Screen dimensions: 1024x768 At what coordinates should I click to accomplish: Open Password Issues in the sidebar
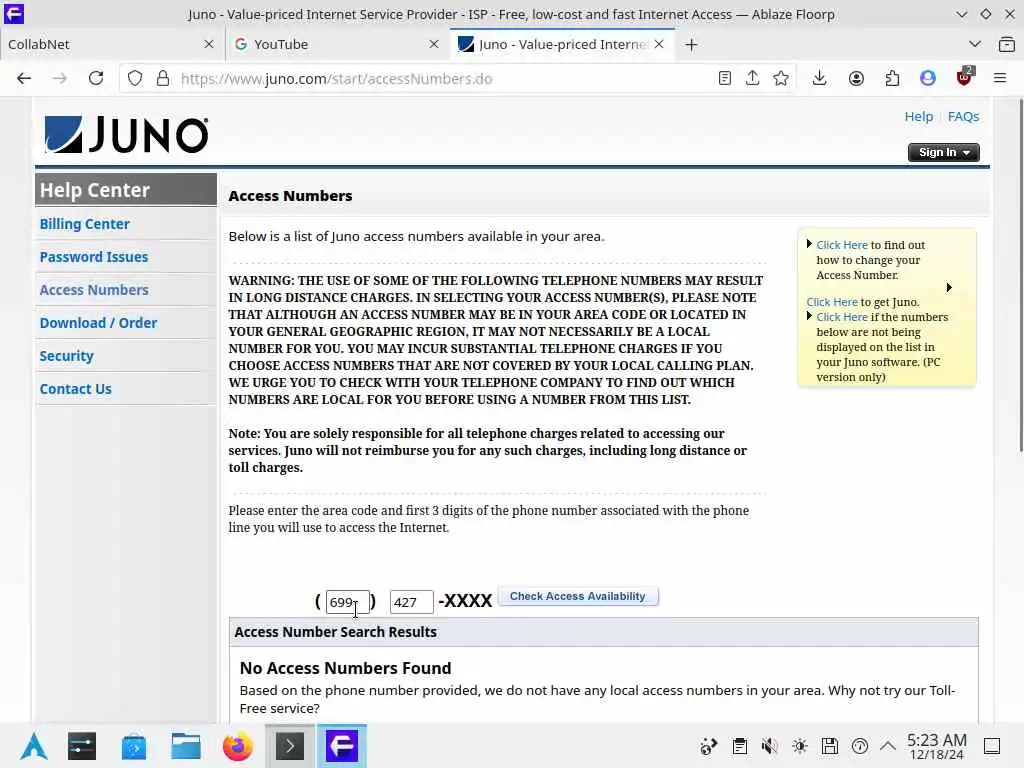(93, 257)
